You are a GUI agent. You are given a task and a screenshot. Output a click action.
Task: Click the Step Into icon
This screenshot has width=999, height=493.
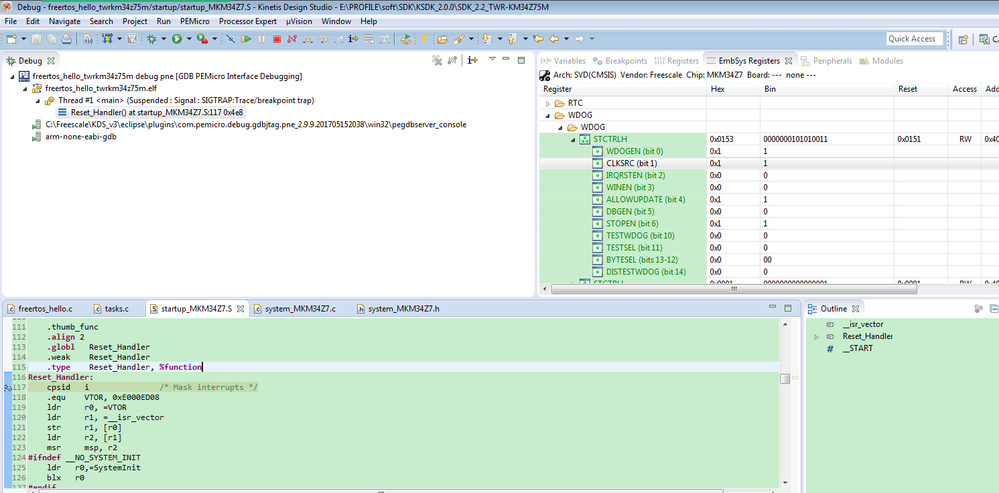click(307, 39)
